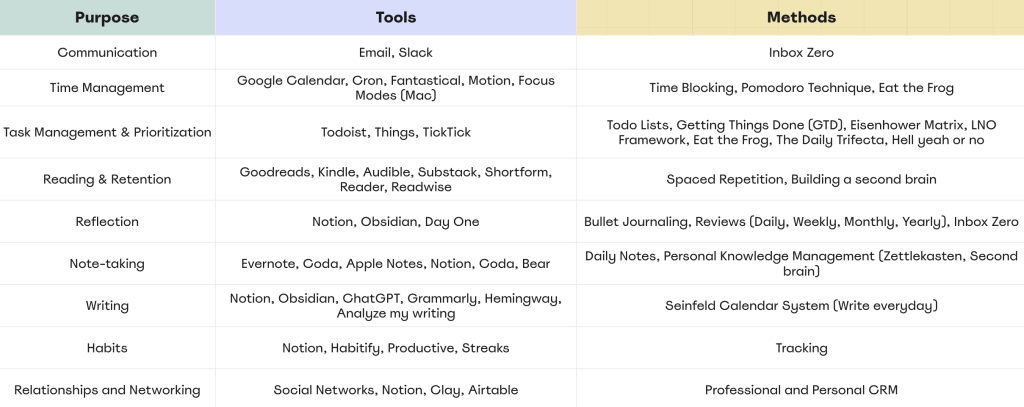Select the Tools column header
The height and width of the screenshot is (407, 1024).
point(396,18)
